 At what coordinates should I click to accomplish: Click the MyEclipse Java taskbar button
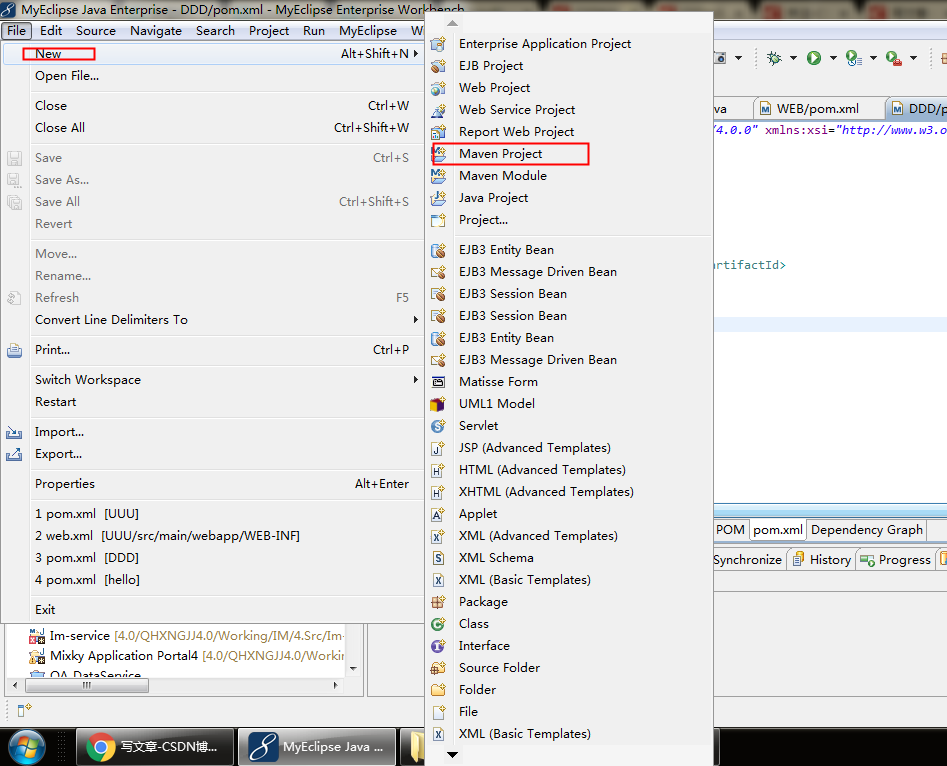point(317,747)
